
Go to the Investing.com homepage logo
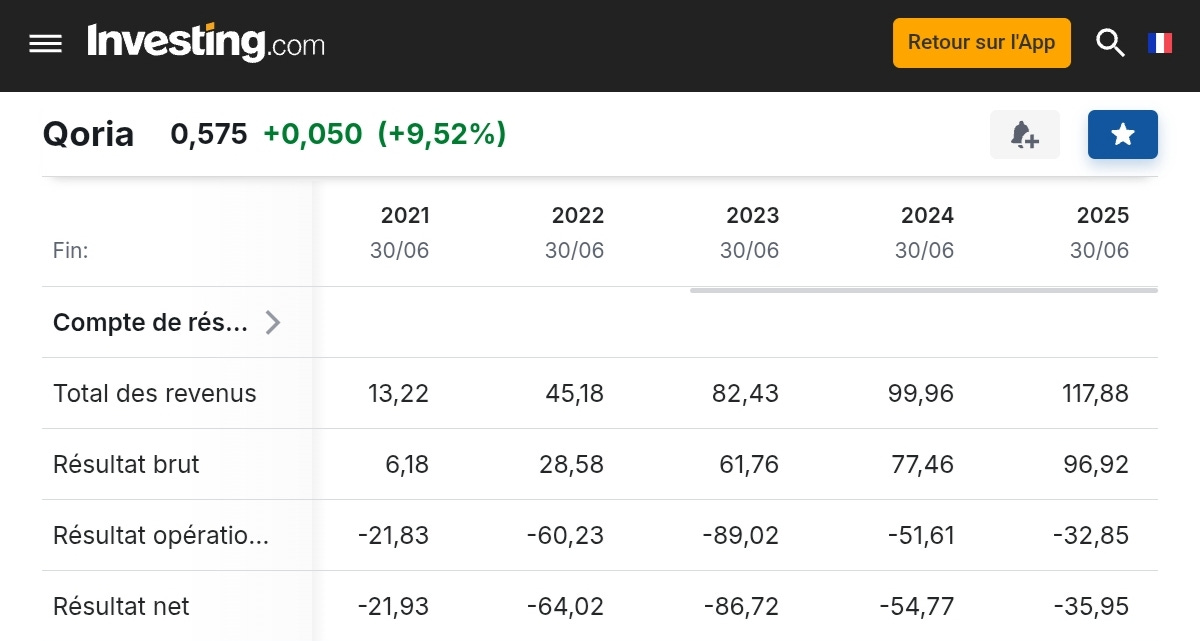[206, 43]
